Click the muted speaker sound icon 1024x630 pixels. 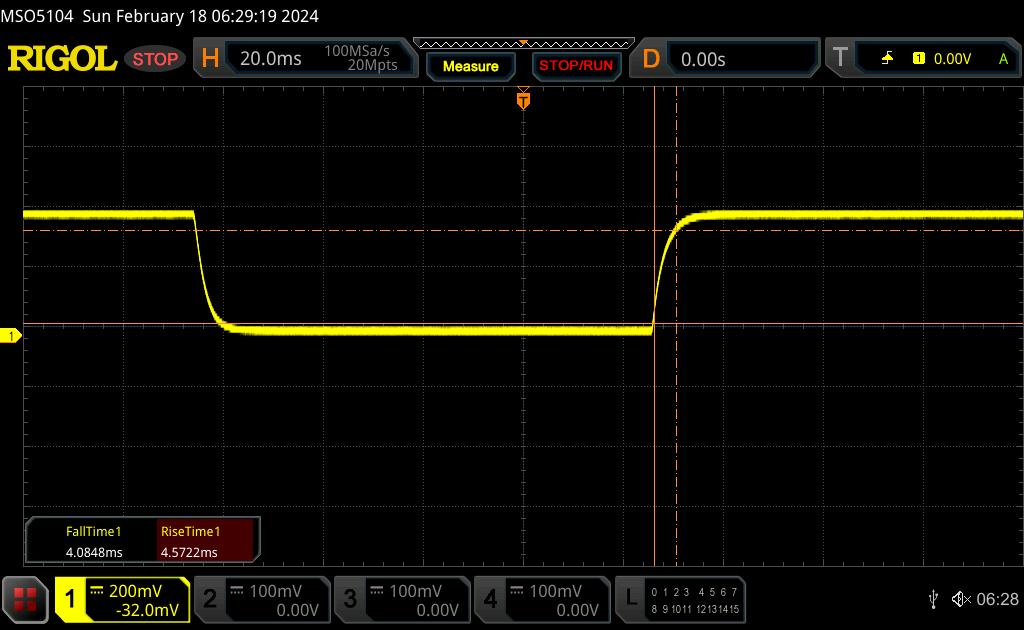[x=960, y=599]
